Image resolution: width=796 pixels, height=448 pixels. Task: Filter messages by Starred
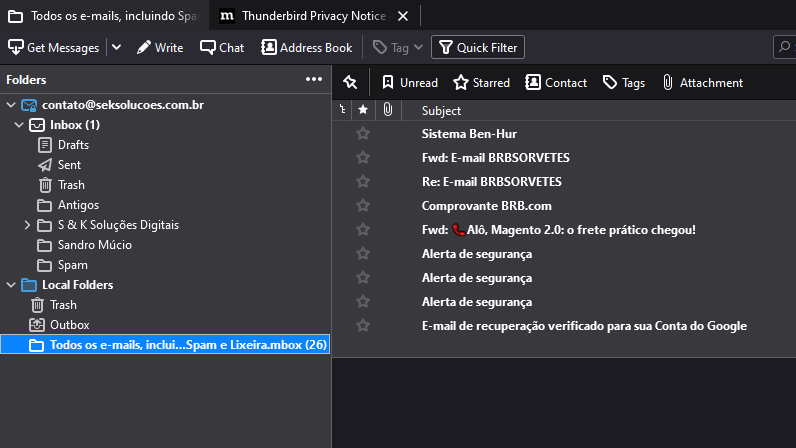(481, 83)
